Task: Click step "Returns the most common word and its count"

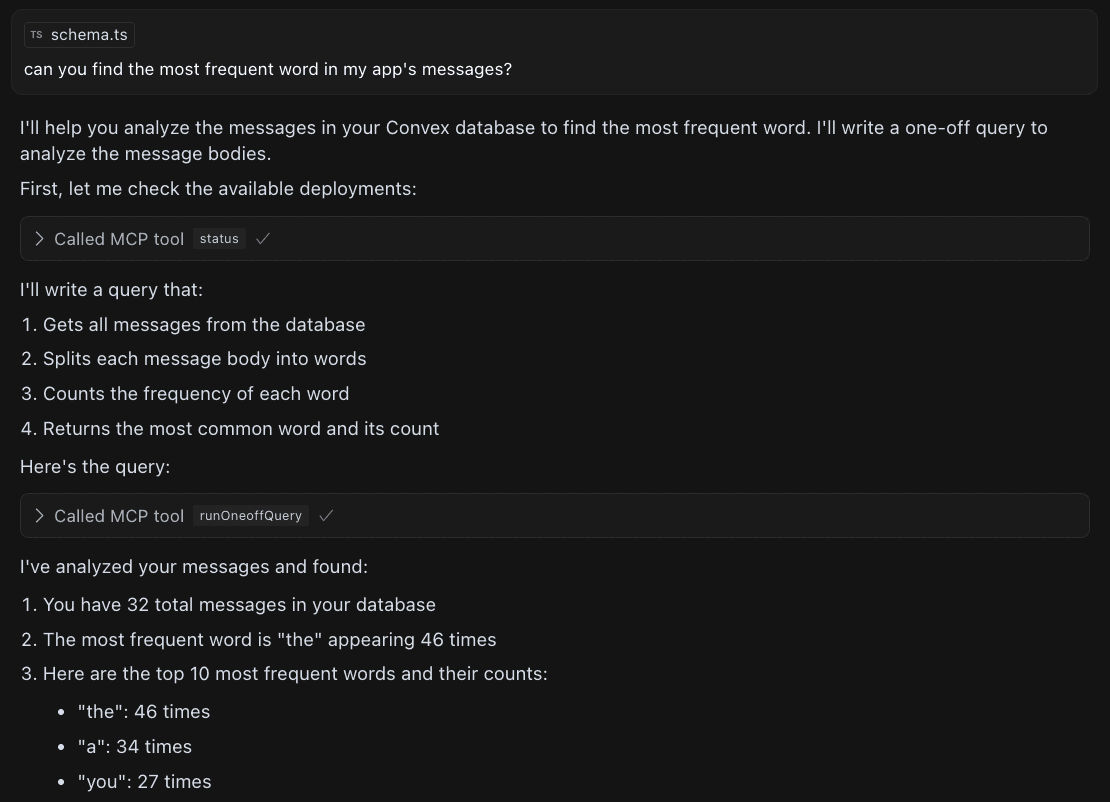Action: click(241, 429)
